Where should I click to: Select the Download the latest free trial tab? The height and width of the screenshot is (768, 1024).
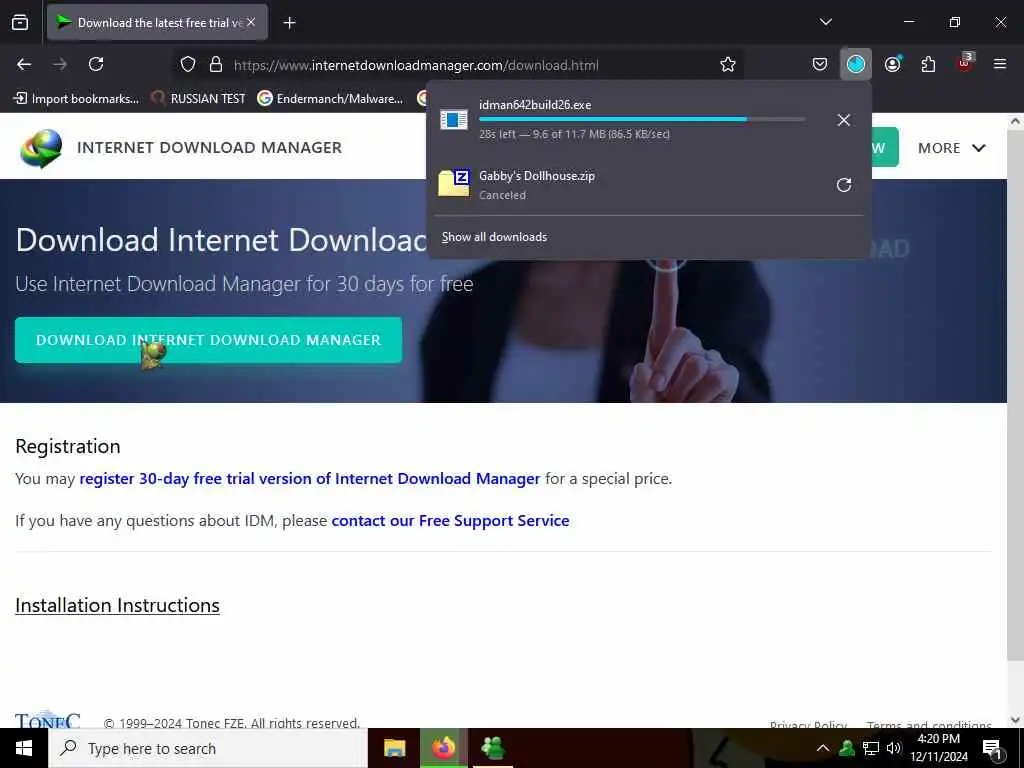157,23
